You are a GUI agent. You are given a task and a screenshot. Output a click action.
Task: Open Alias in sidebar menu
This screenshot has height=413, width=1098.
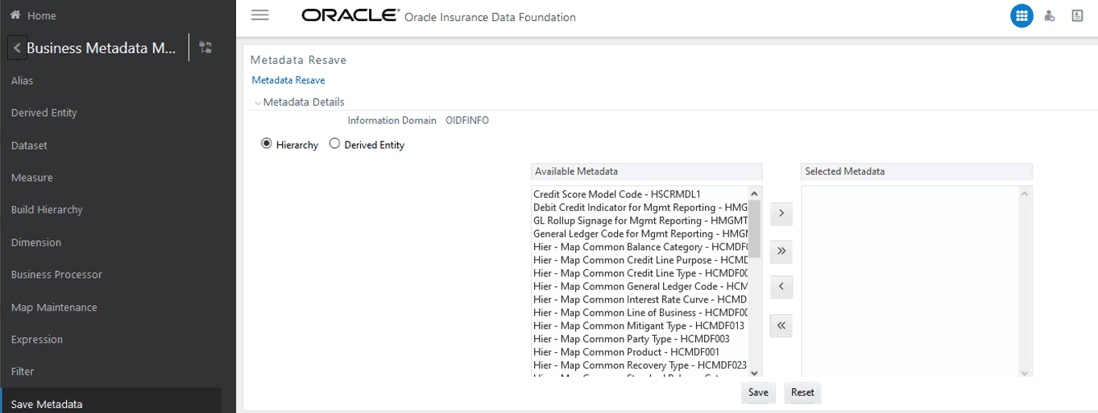[x=22, y=80]
